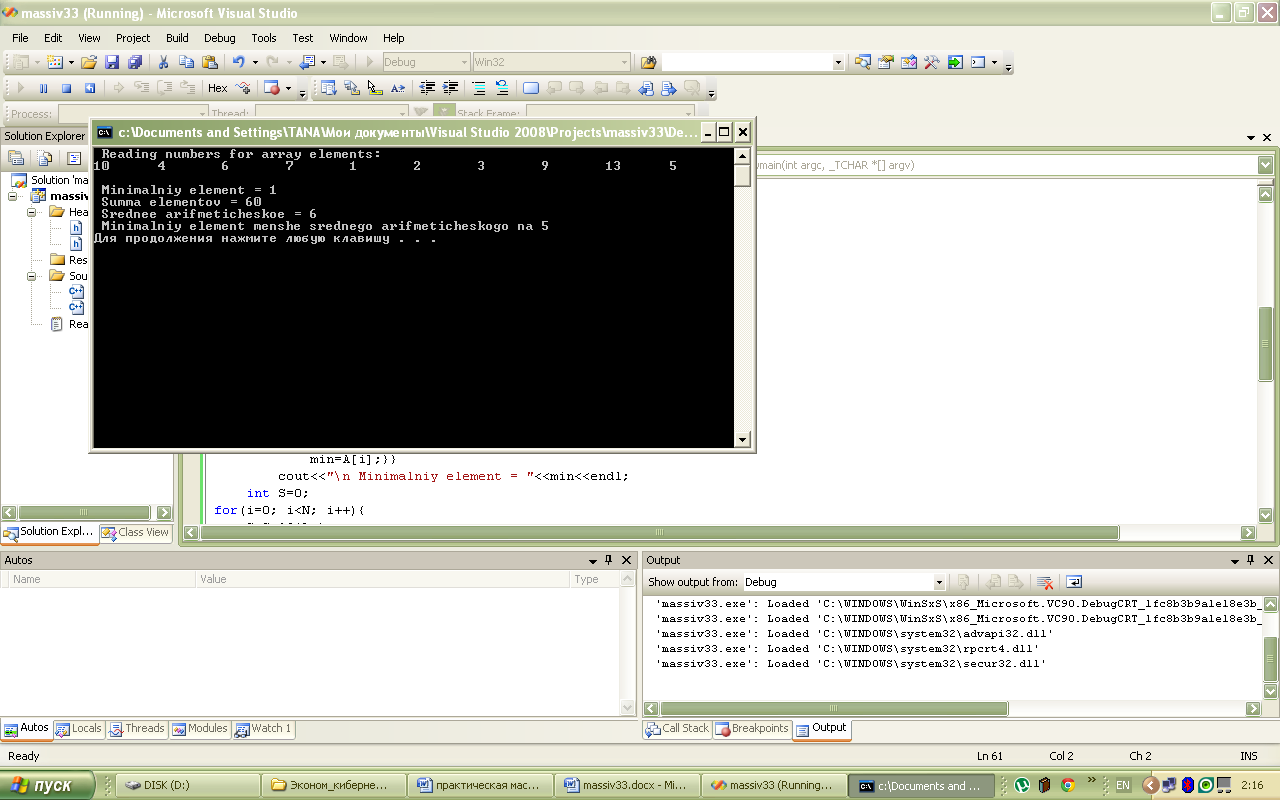
Task: Open the Start Page toolbar icon
Action: tap(955, 62)
